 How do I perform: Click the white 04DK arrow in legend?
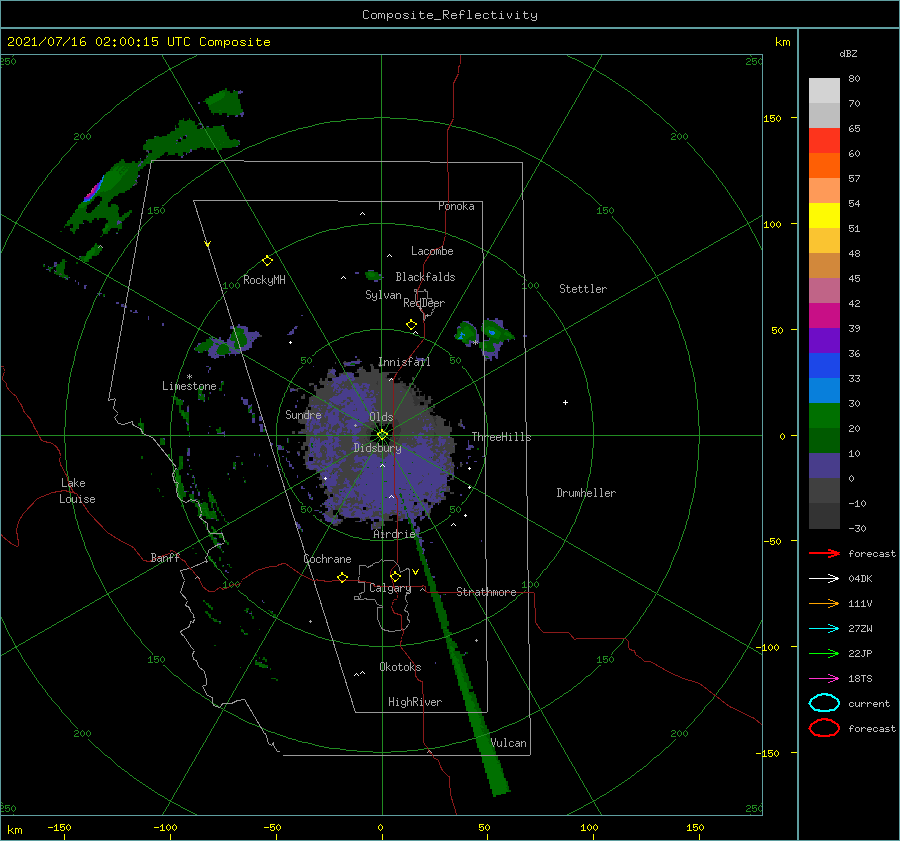point(824,578)
